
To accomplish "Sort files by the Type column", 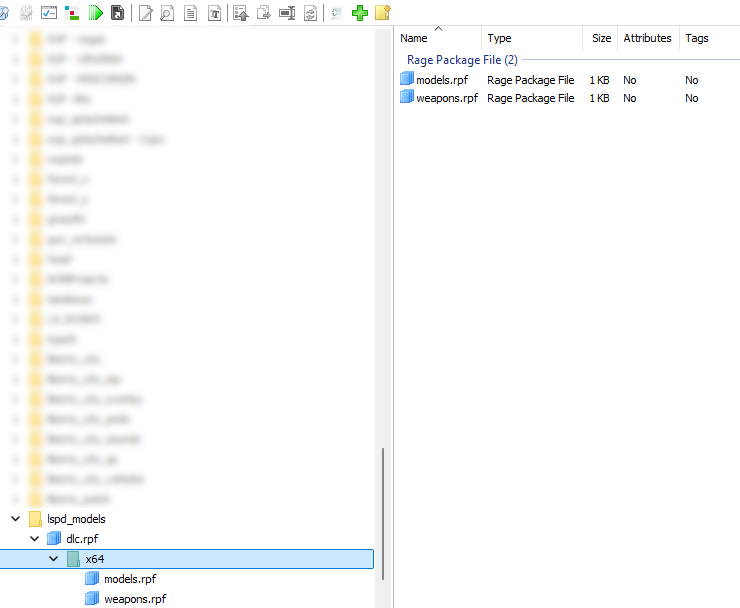I will 530,38.
